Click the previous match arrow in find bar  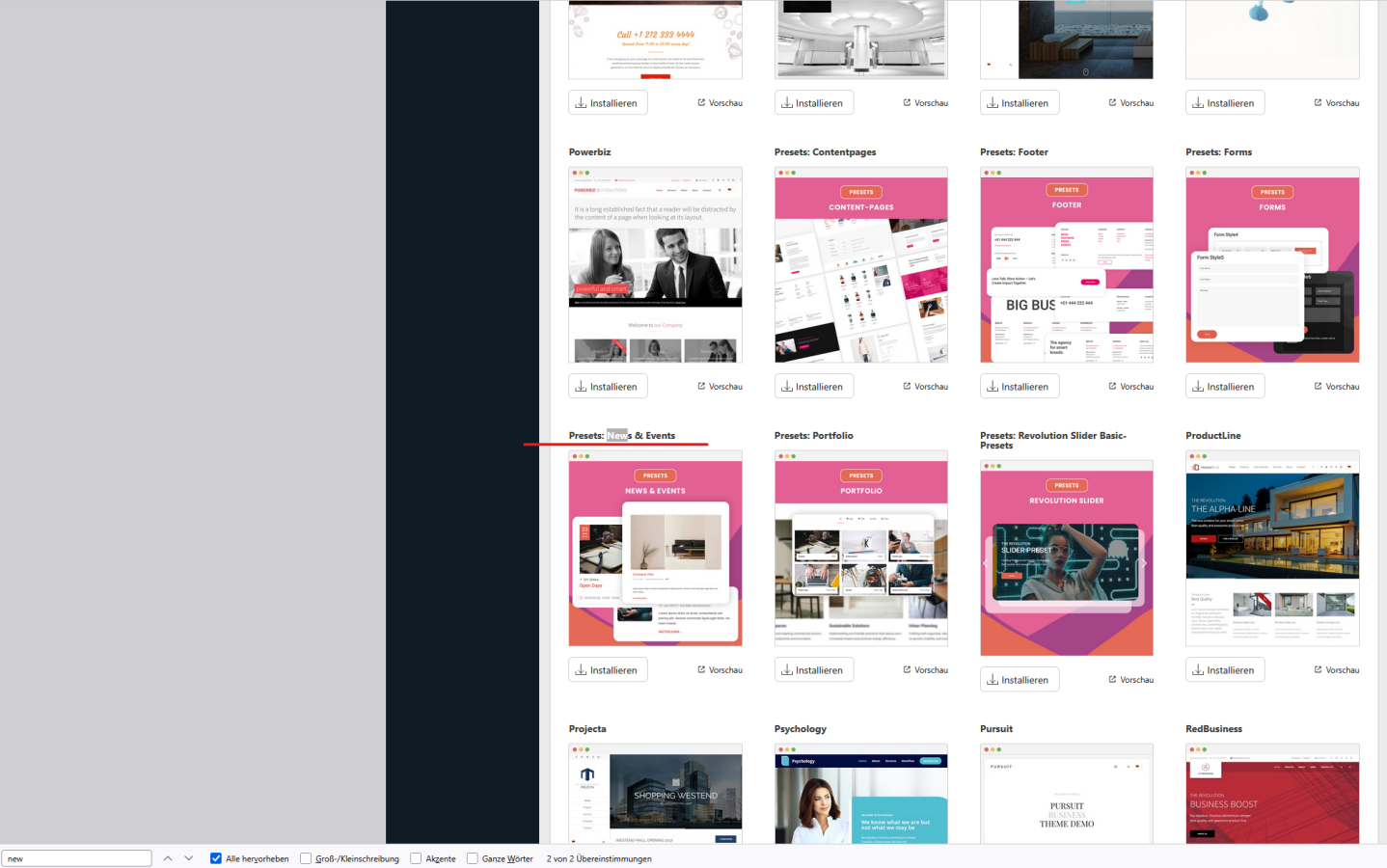[x=168, y=858]
